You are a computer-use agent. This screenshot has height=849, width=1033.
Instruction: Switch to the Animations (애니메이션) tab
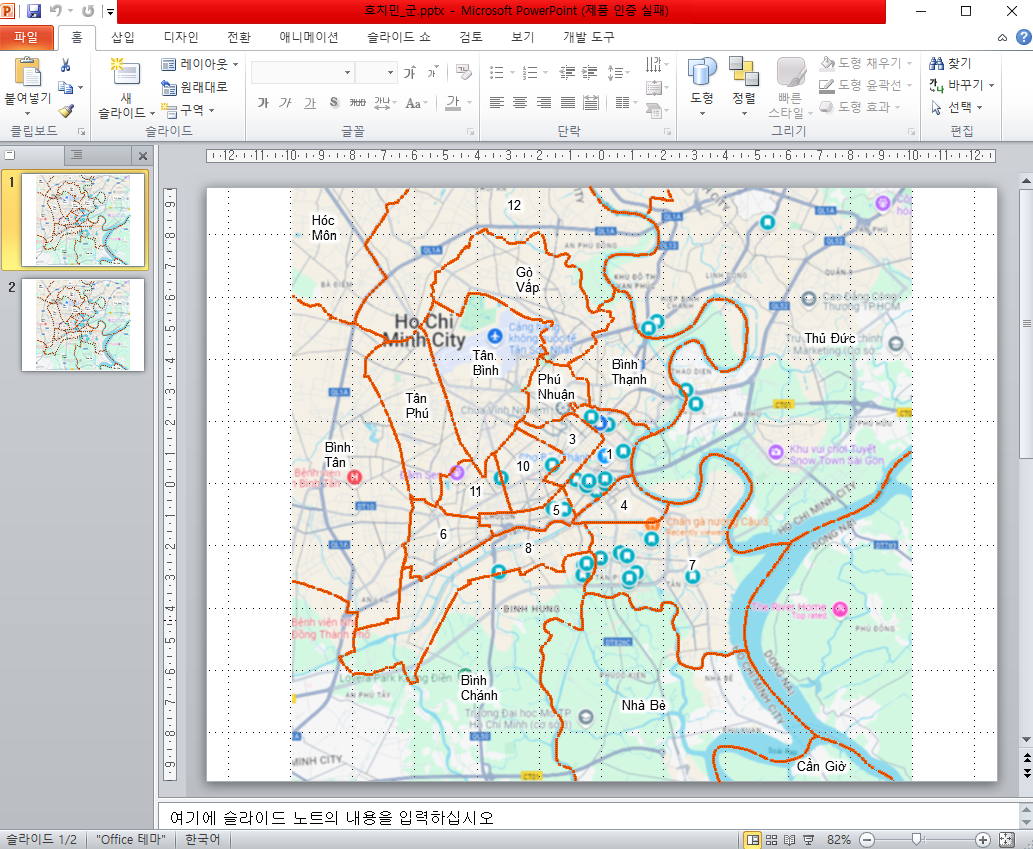tap(308, 38)
